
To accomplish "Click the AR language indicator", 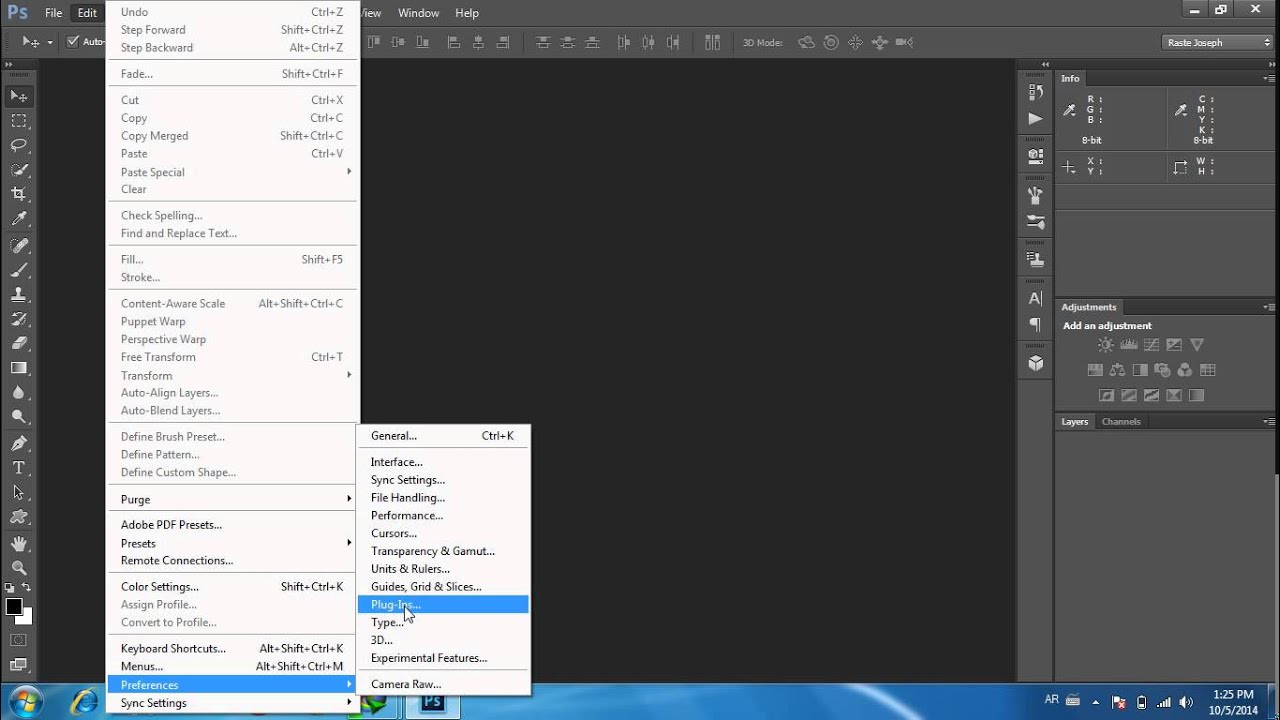I will click(x=1051, y=701).
